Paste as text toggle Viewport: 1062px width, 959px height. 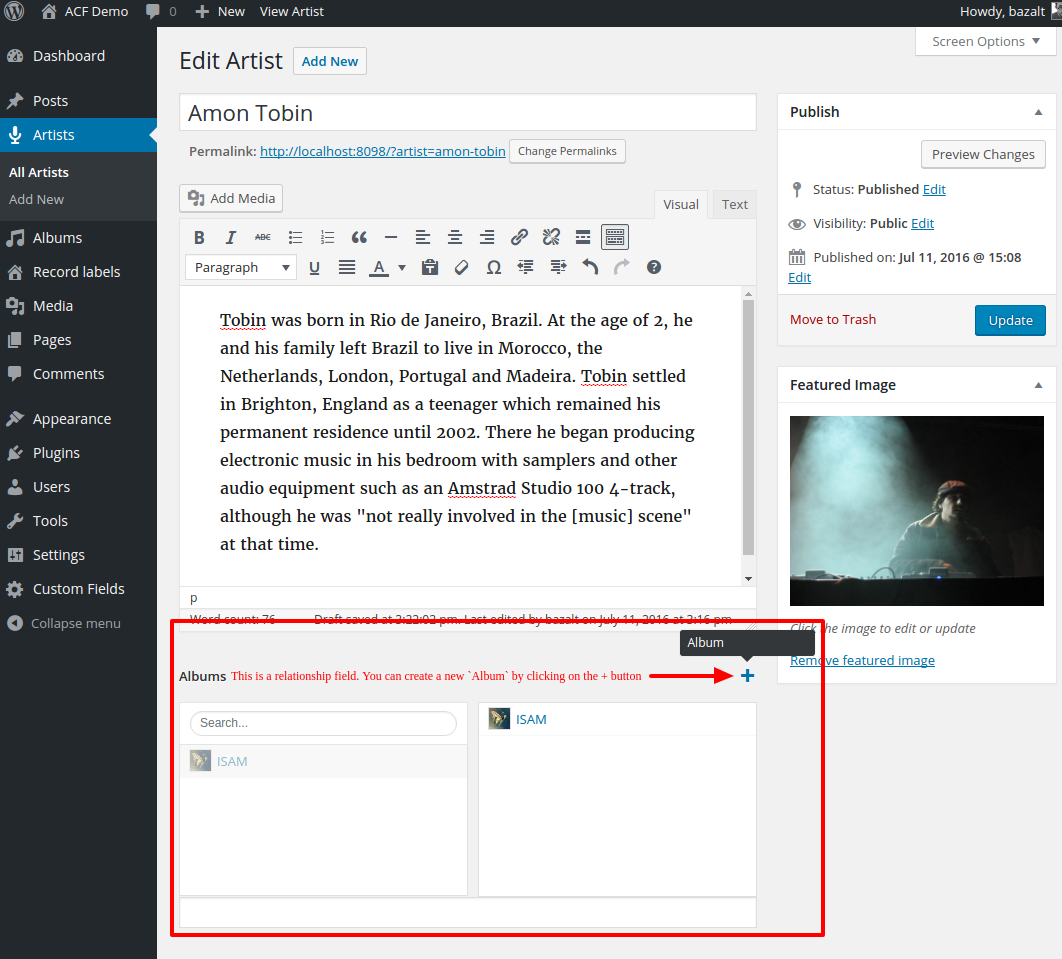(429, 268)
